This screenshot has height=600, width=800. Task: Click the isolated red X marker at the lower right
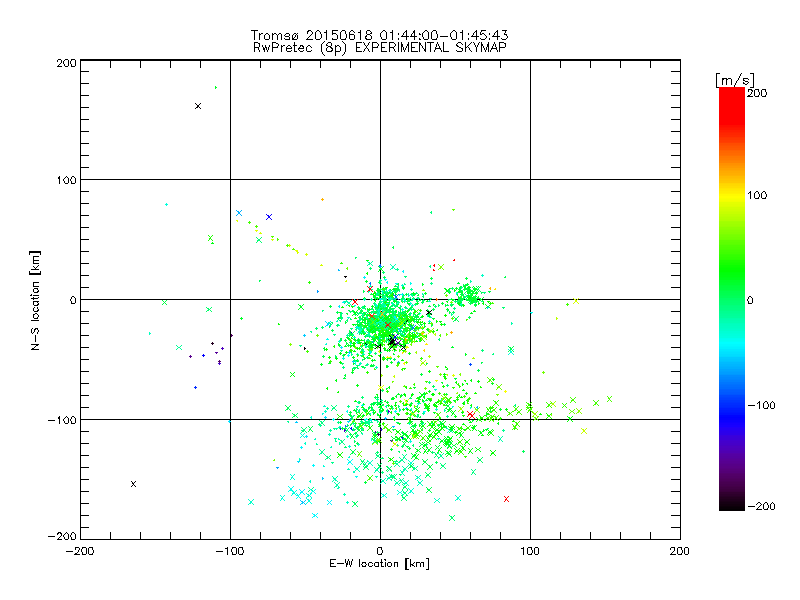(x=506, y=499)
